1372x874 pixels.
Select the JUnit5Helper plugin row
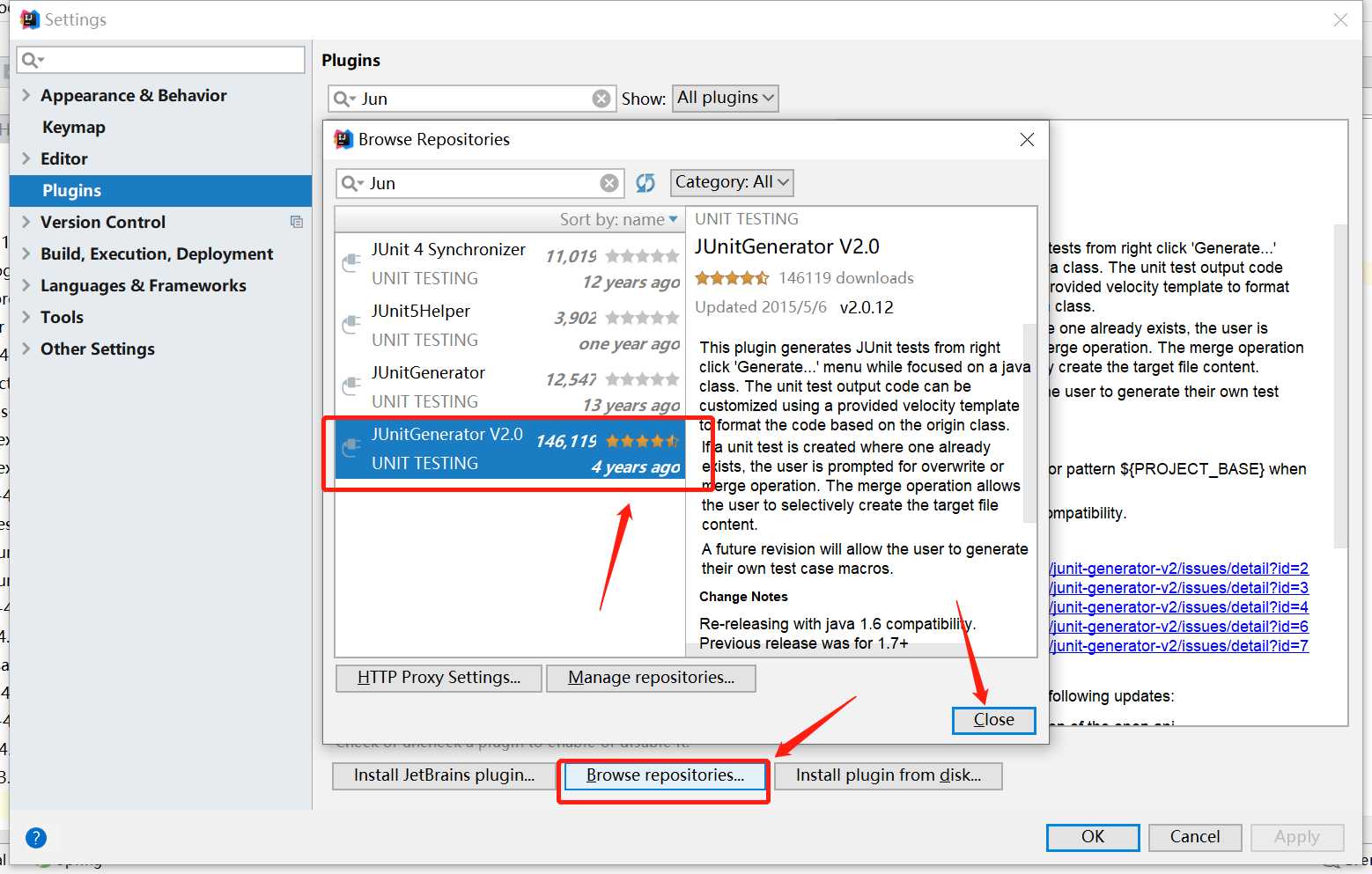510,326
